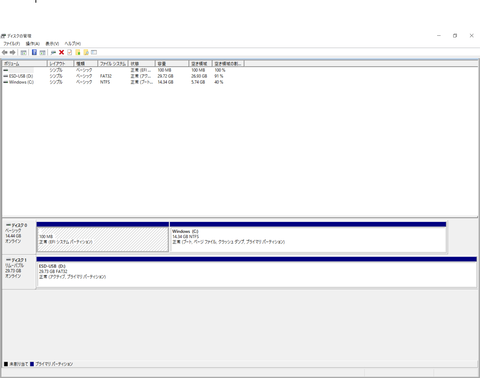480x378 pixels.
Task: Sort by the レイアウト column header
Action: click(60, 63)
